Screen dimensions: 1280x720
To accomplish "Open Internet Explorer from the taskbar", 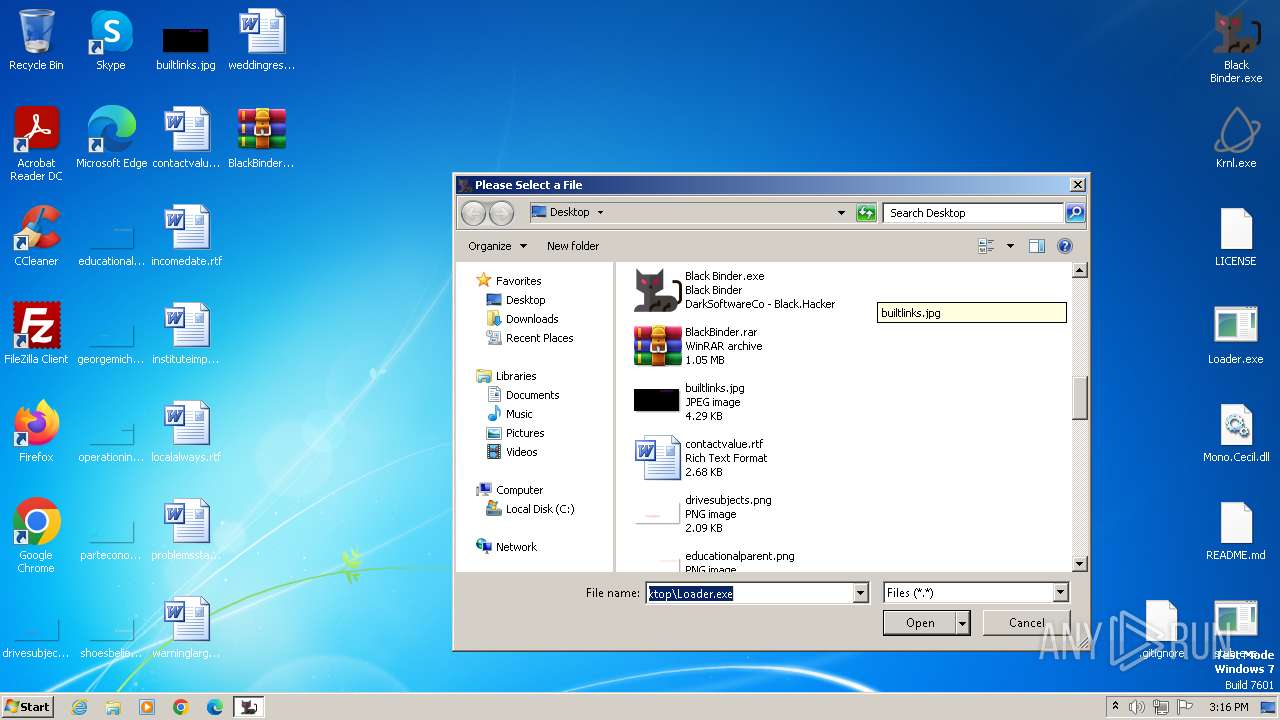I will (79, 707).
